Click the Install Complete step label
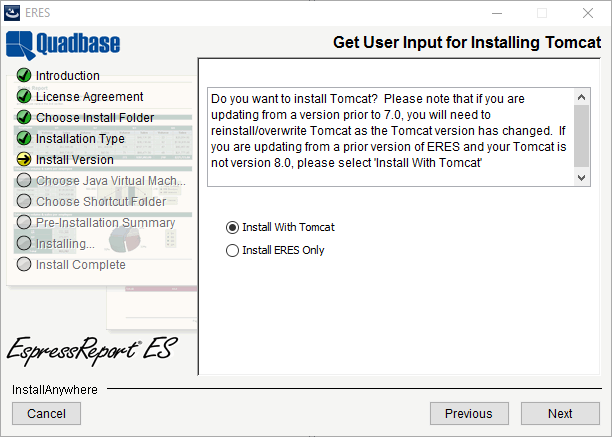612x437 pixels. [x=81, y=265]
